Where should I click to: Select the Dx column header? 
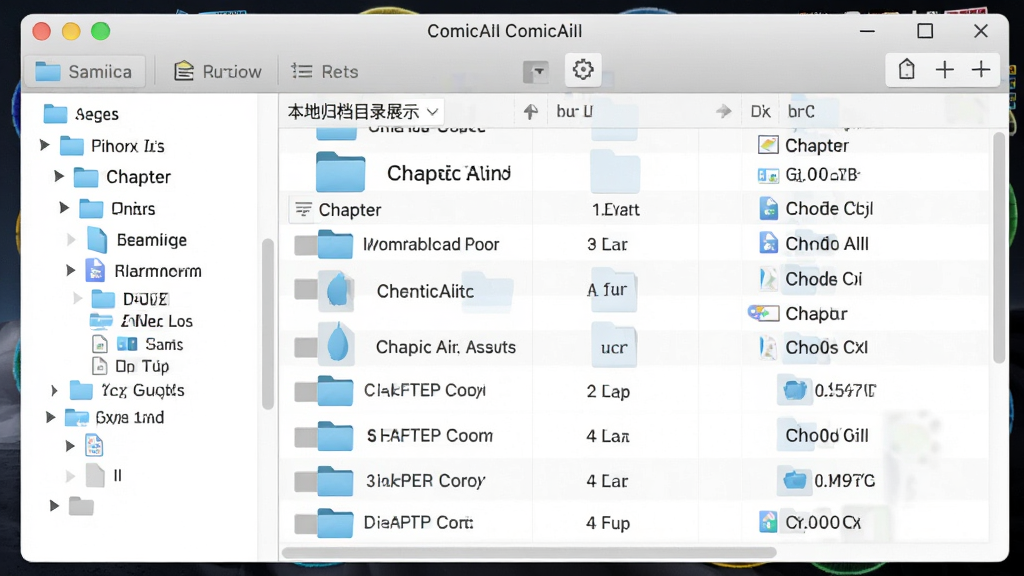(x=760, y=112)
